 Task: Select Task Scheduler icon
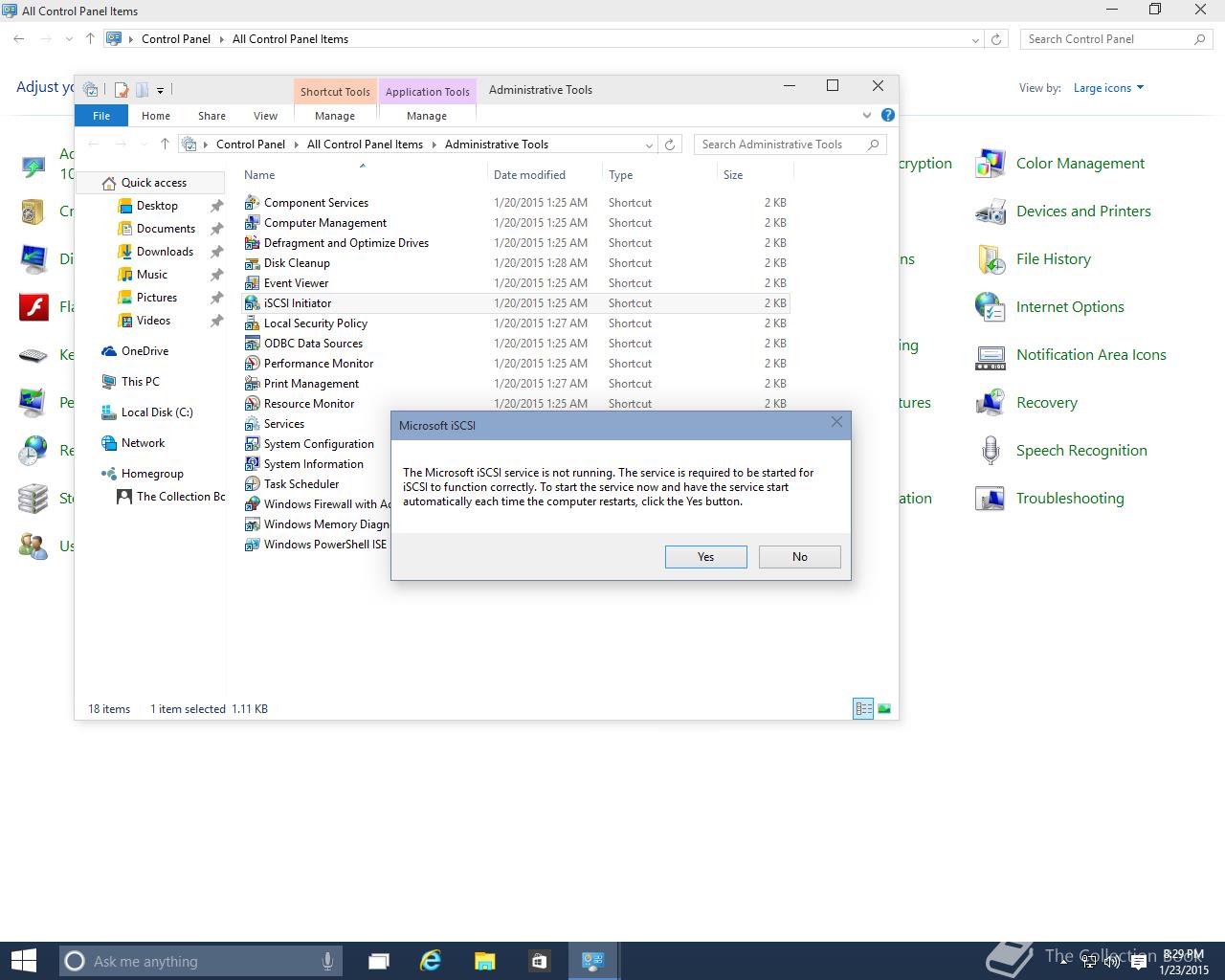(x=252, y=484)
